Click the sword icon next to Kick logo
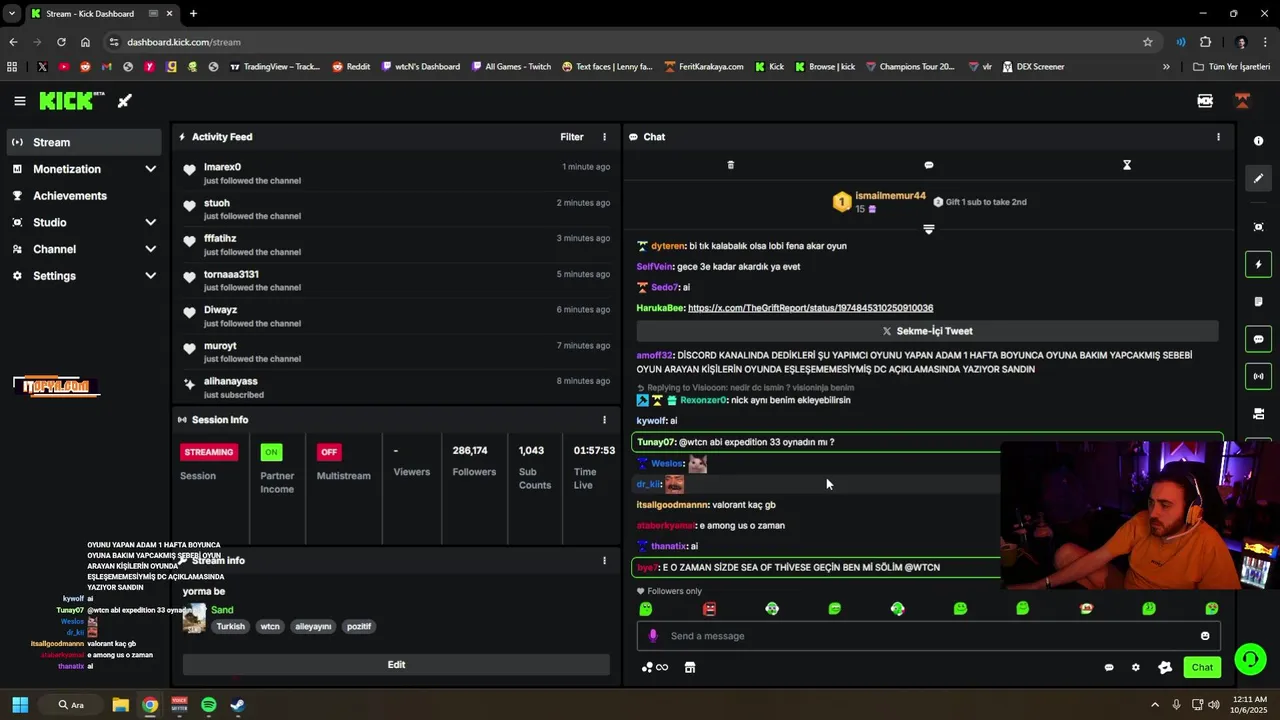 tap(125, 101)
